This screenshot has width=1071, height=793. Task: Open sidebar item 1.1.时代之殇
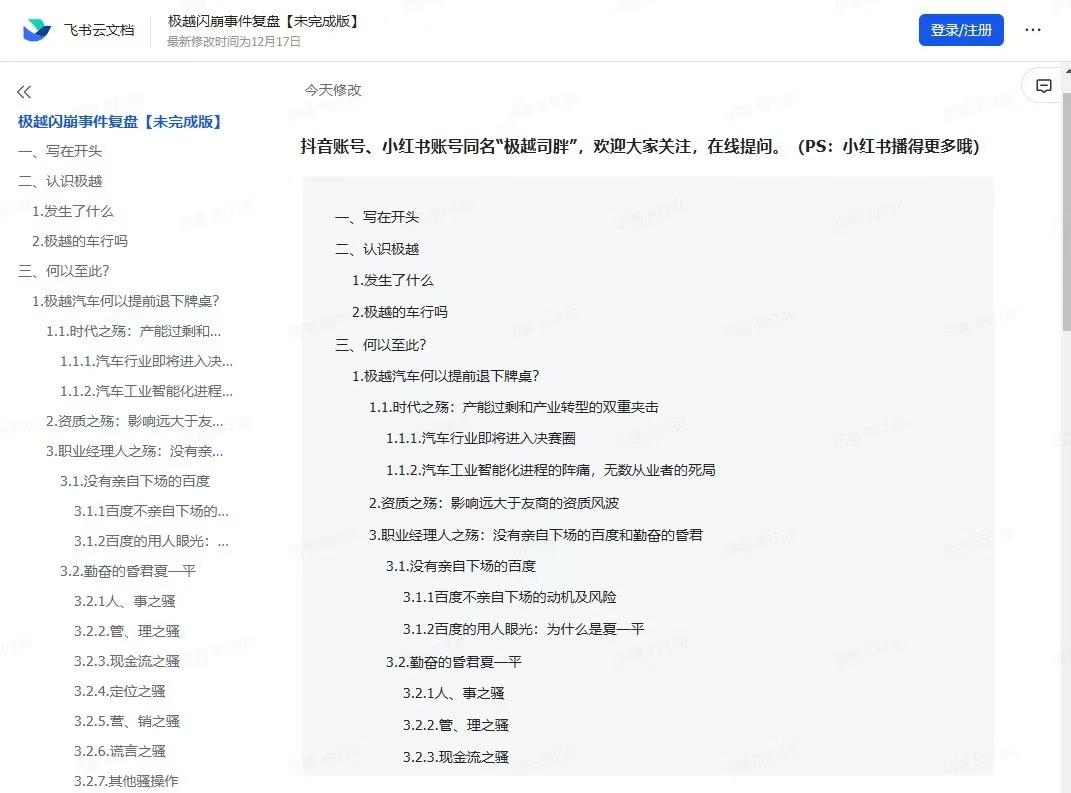133,331
